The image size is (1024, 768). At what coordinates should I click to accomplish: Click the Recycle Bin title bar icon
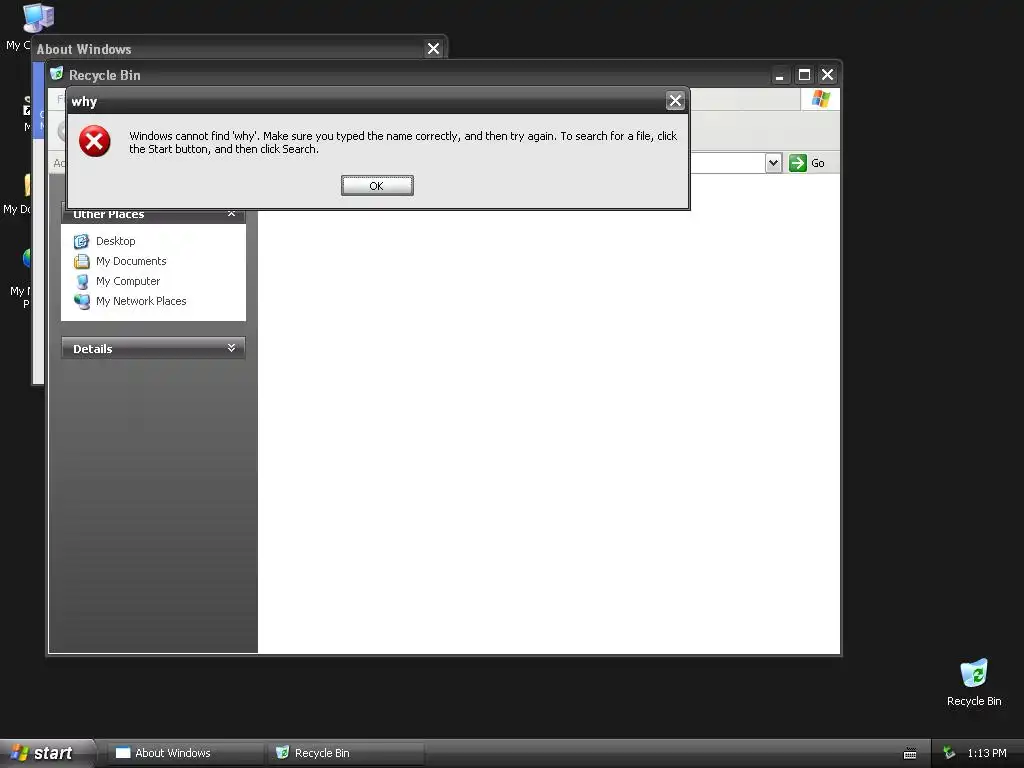(57, 74)
